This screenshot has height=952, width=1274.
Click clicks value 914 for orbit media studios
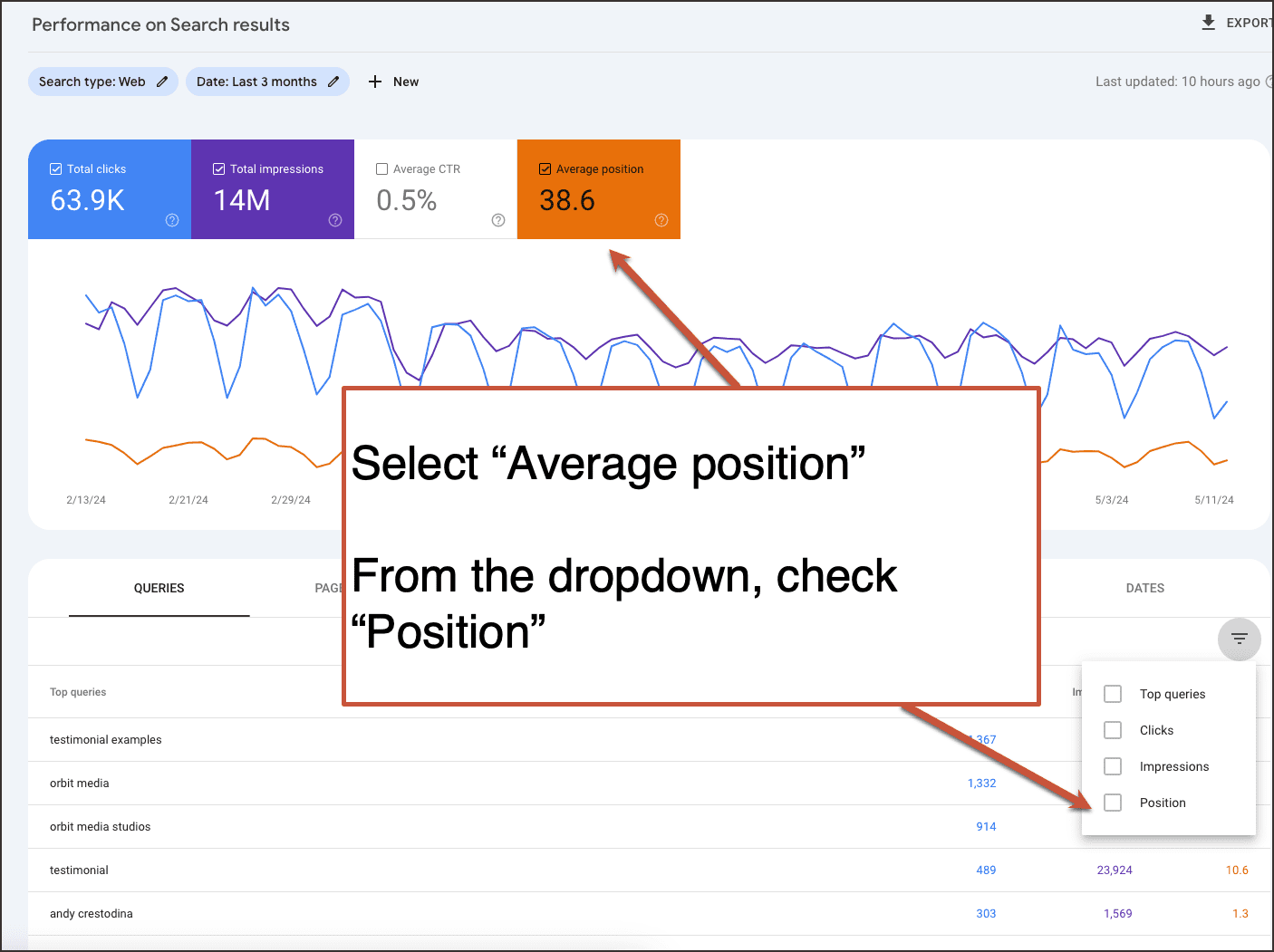986,827
